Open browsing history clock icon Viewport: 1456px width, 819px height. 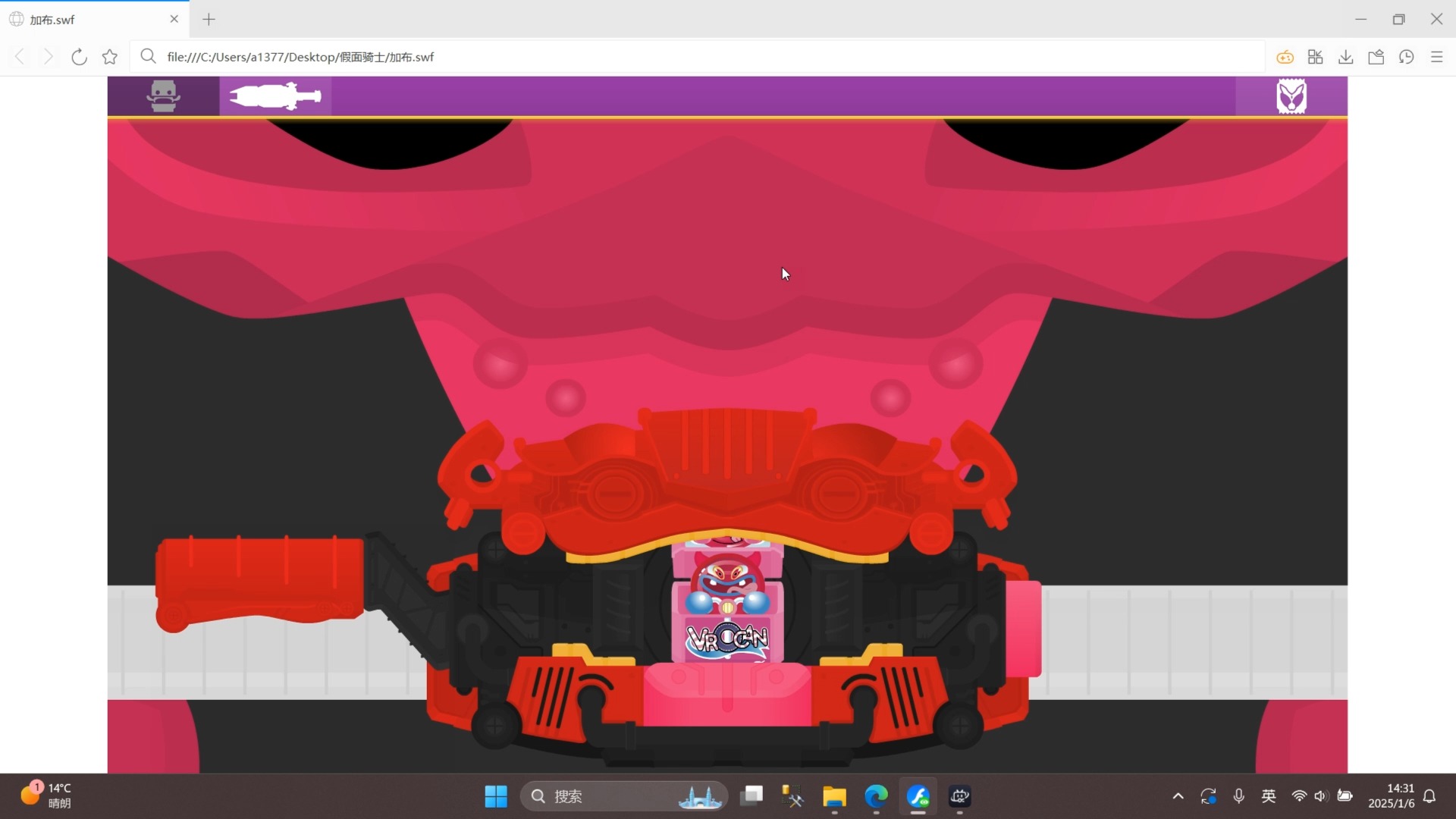click(x=1407, y=57)
